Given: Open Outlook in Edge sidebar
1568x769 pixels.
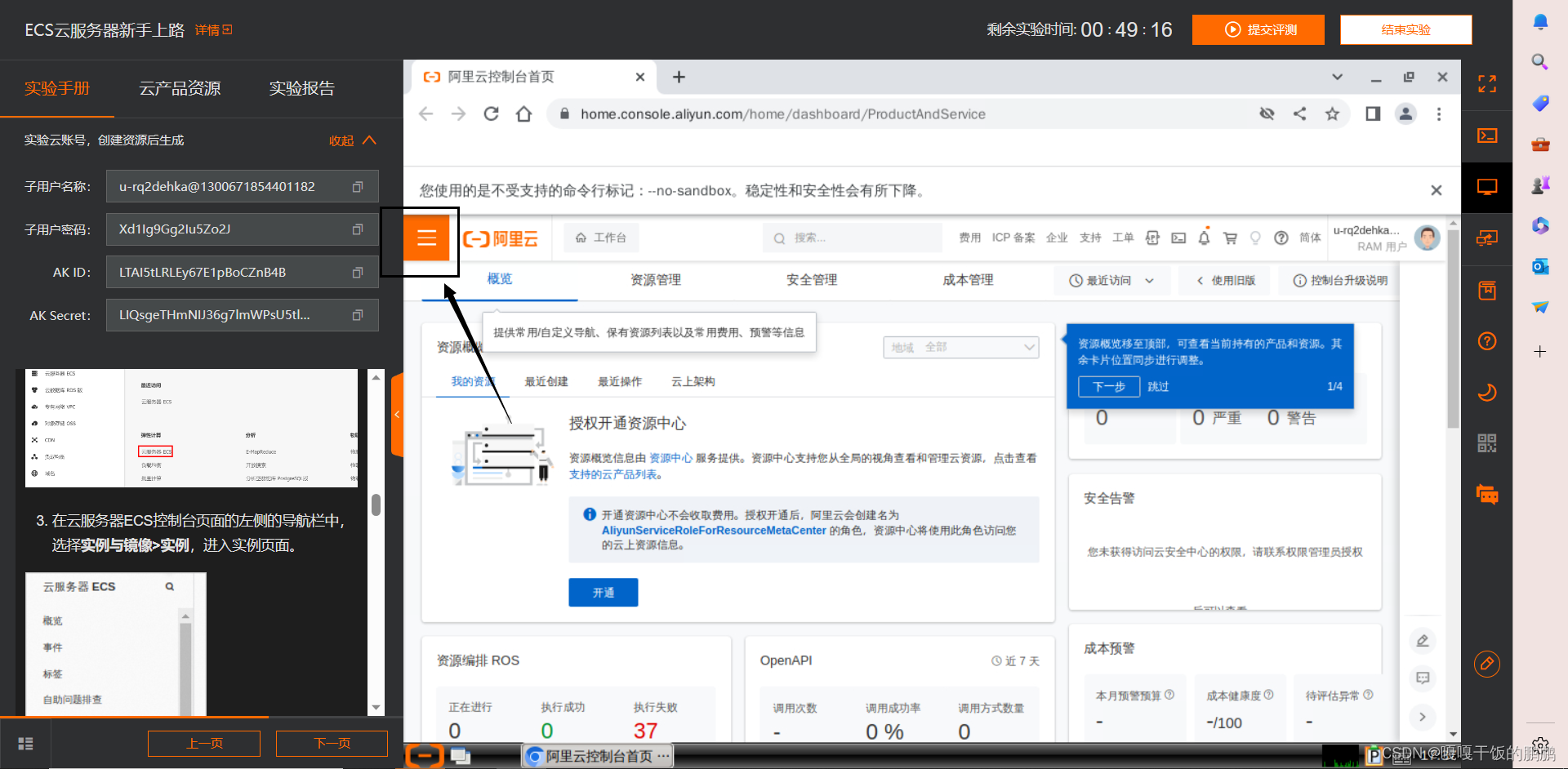Looking at the screenshot, I should click(1540, 266).
